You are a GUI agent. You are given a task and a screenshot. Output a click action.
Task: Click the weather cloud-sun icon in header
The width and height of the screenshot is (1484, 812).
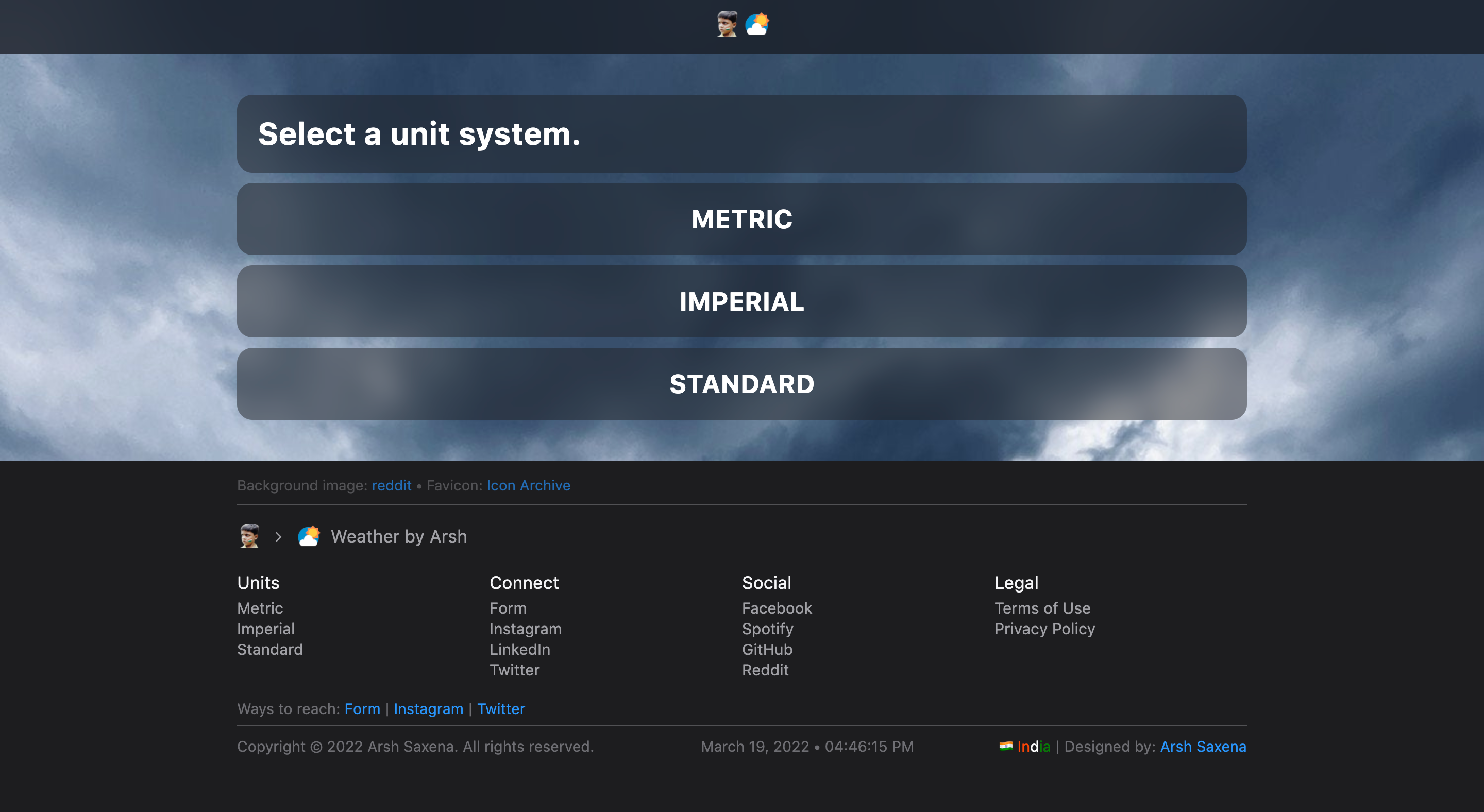pyautogui.click(x=757, y=24)
